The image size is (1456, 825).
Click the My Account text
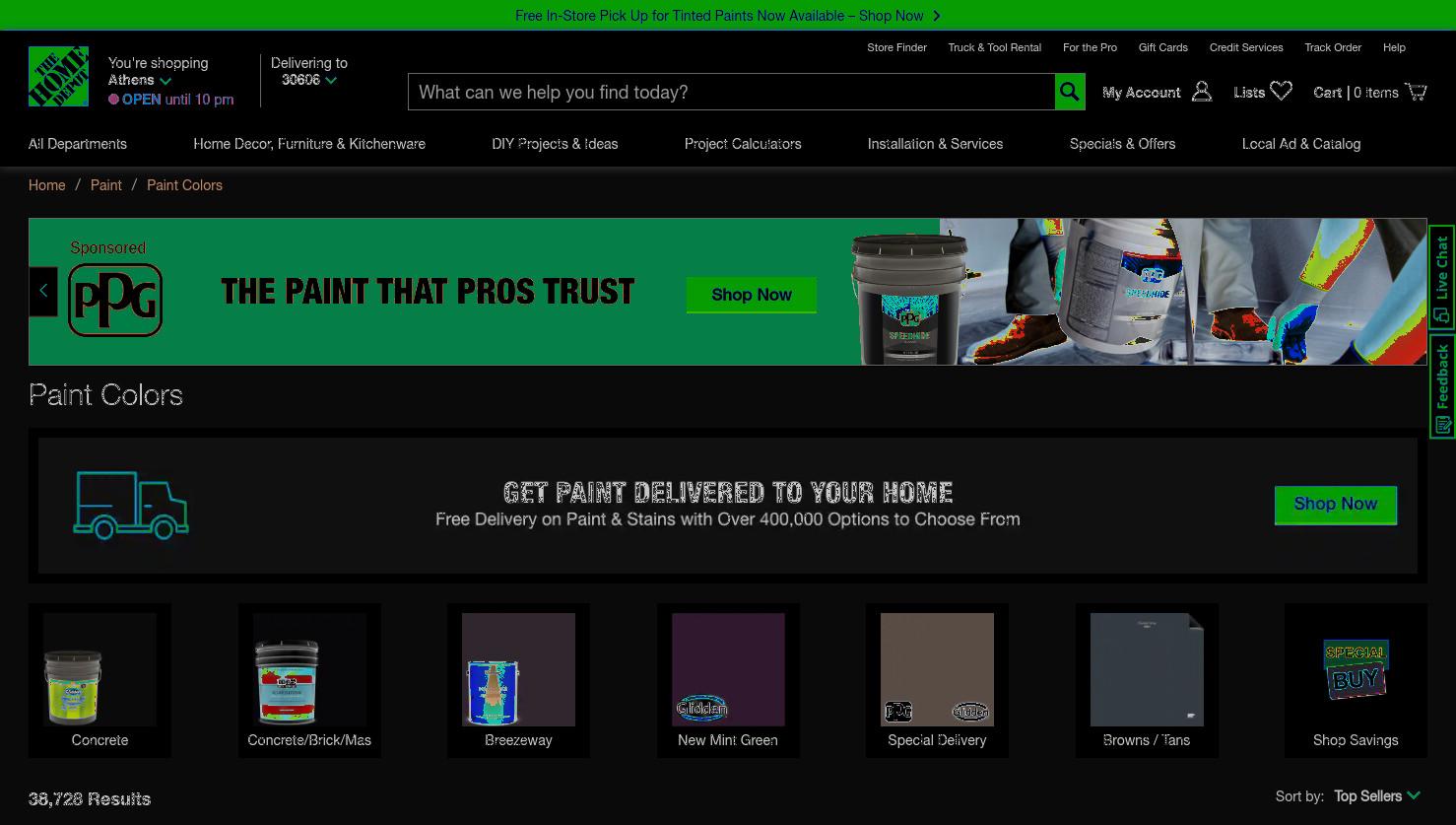(x=1141, y=92)
